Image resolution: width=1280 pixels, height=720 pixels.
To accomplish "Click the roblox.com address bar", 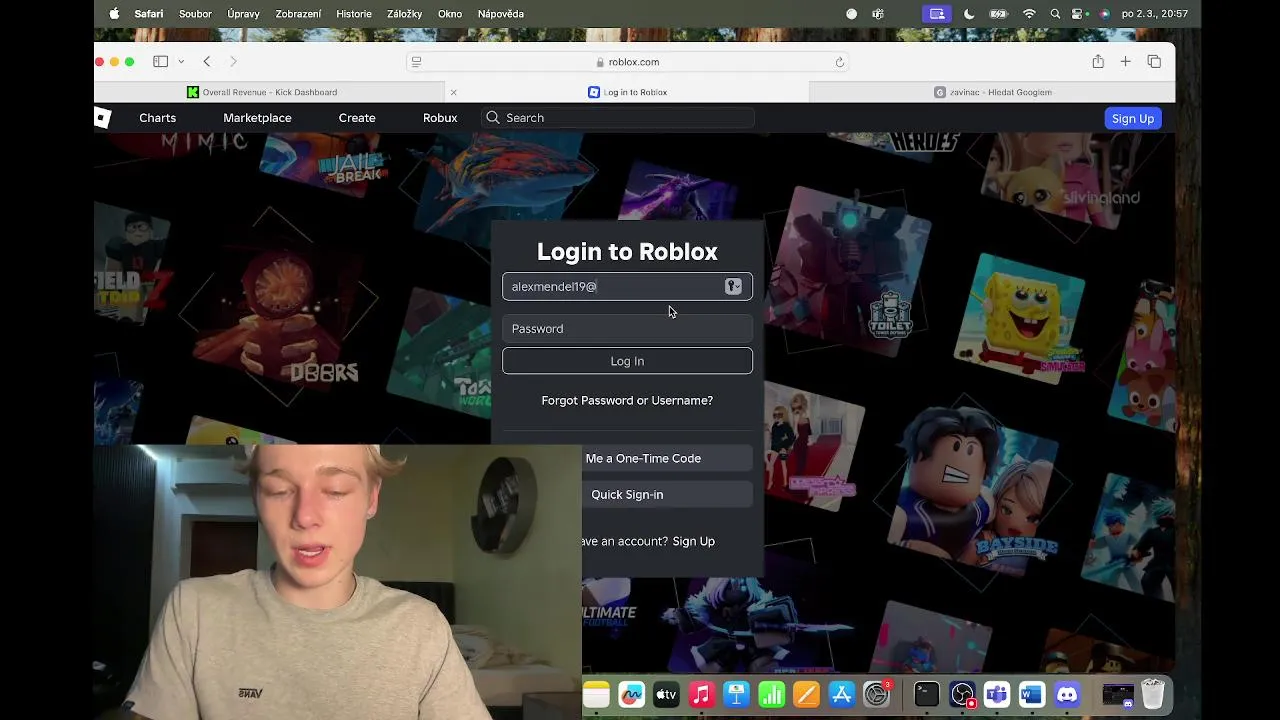I will click(x=628, y=62).
